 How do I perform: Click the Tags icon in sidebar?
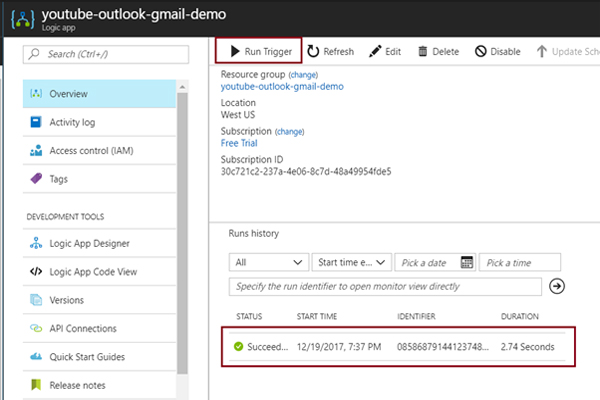[x=35, y=179]
